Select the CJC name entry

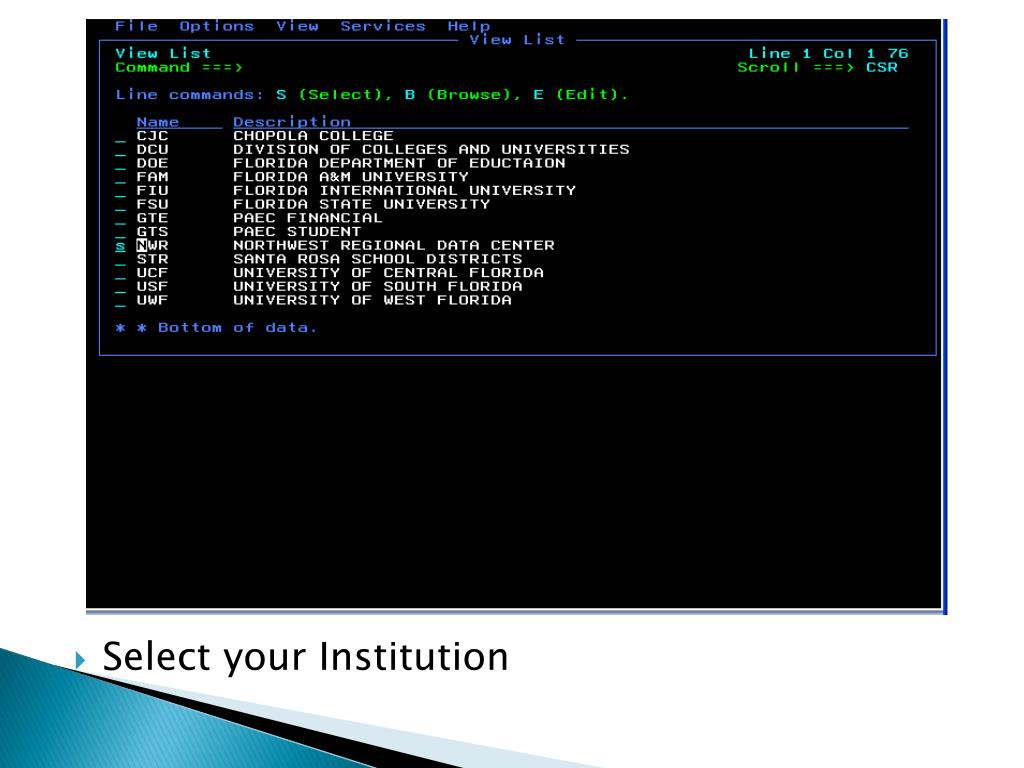tap(152, 136)
